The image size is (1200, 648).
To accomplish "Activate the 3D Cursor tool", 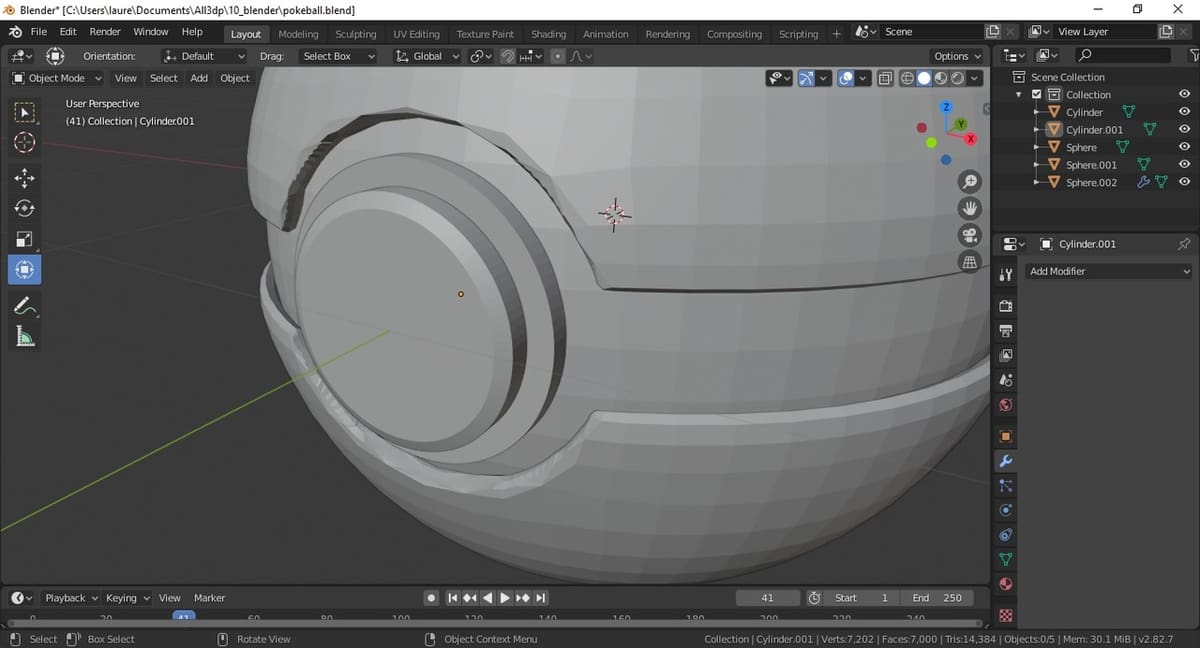I will pos(25,143).
